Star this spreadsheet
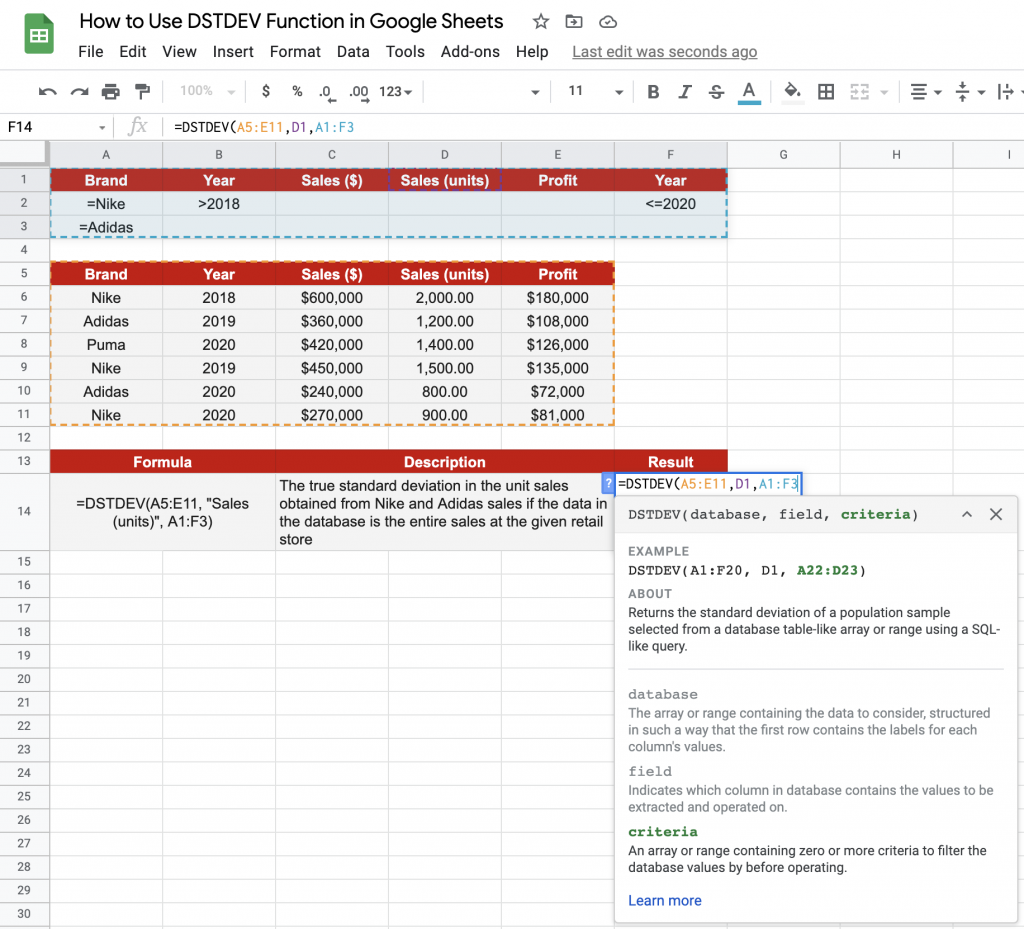 point(539,21)
